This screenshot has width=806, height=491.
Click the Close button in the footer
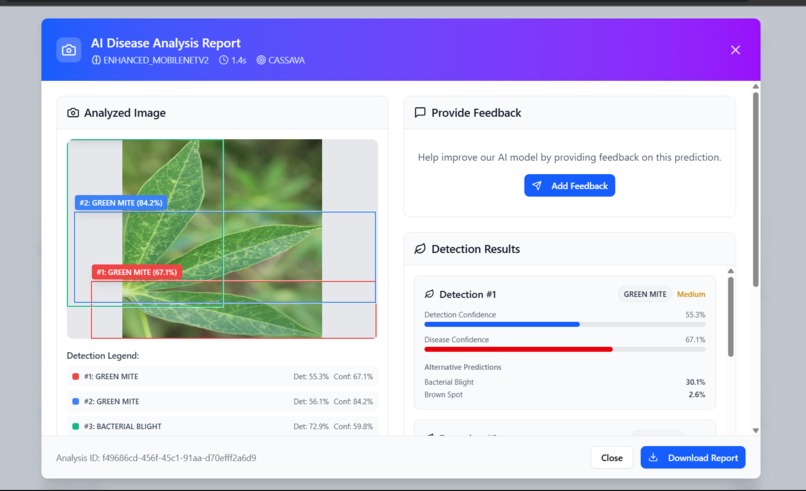(612, 458)
